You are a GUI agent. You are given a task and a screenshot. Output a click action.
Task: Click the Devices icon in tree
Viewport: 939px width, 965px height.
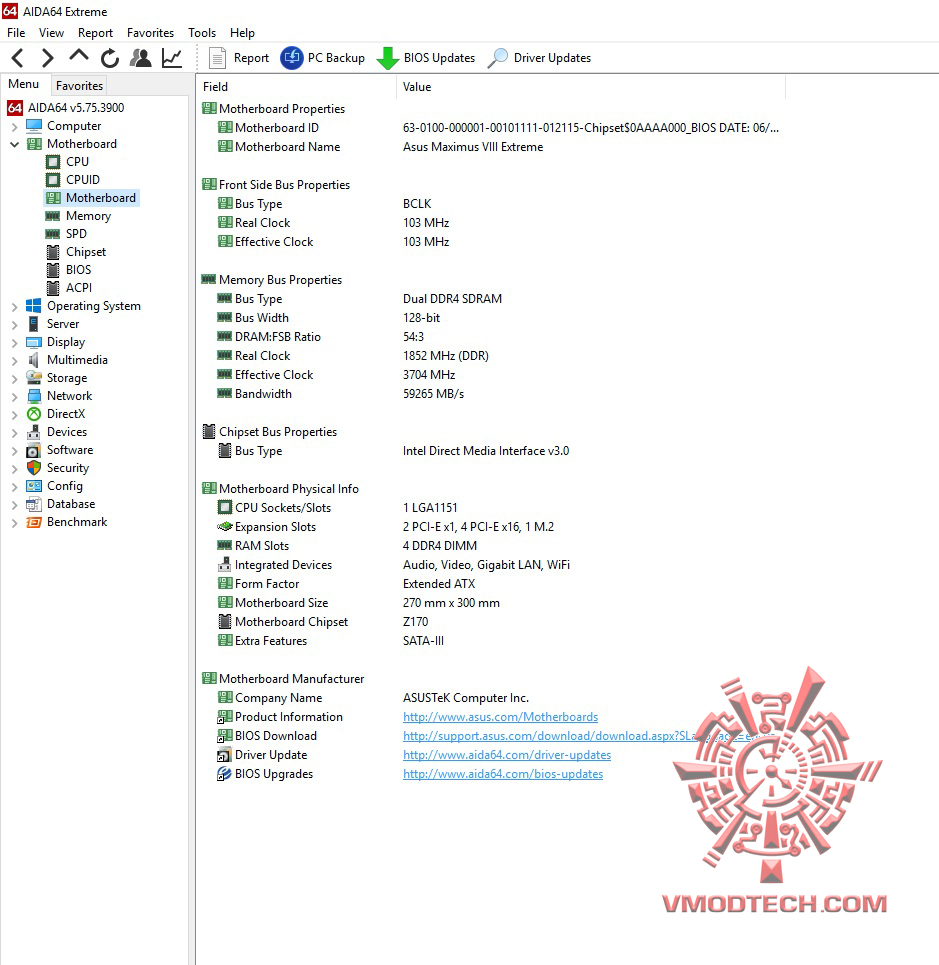point(34,432)
